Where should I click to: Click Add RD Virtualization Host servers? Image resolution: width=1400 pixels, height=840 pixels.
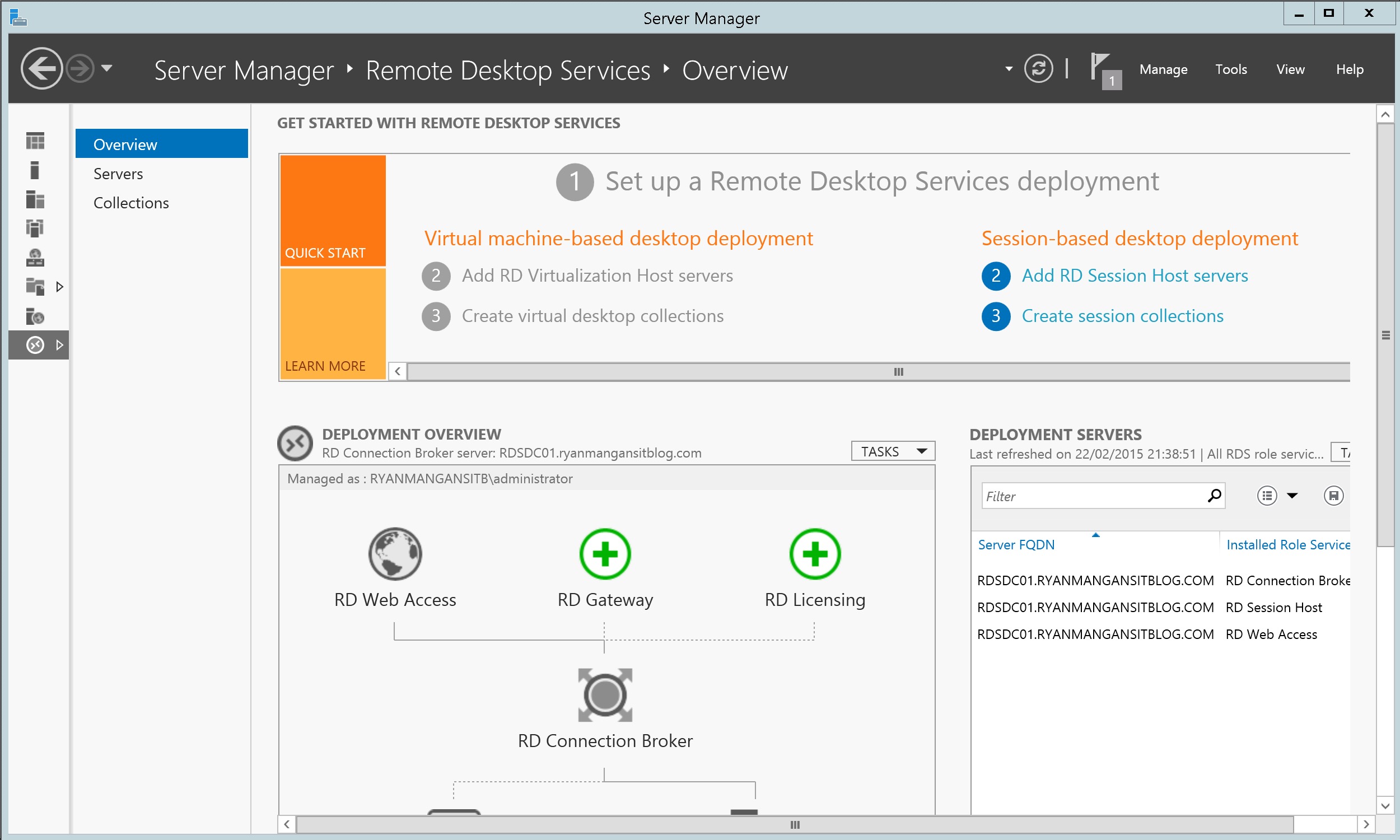tap(597, 275)
